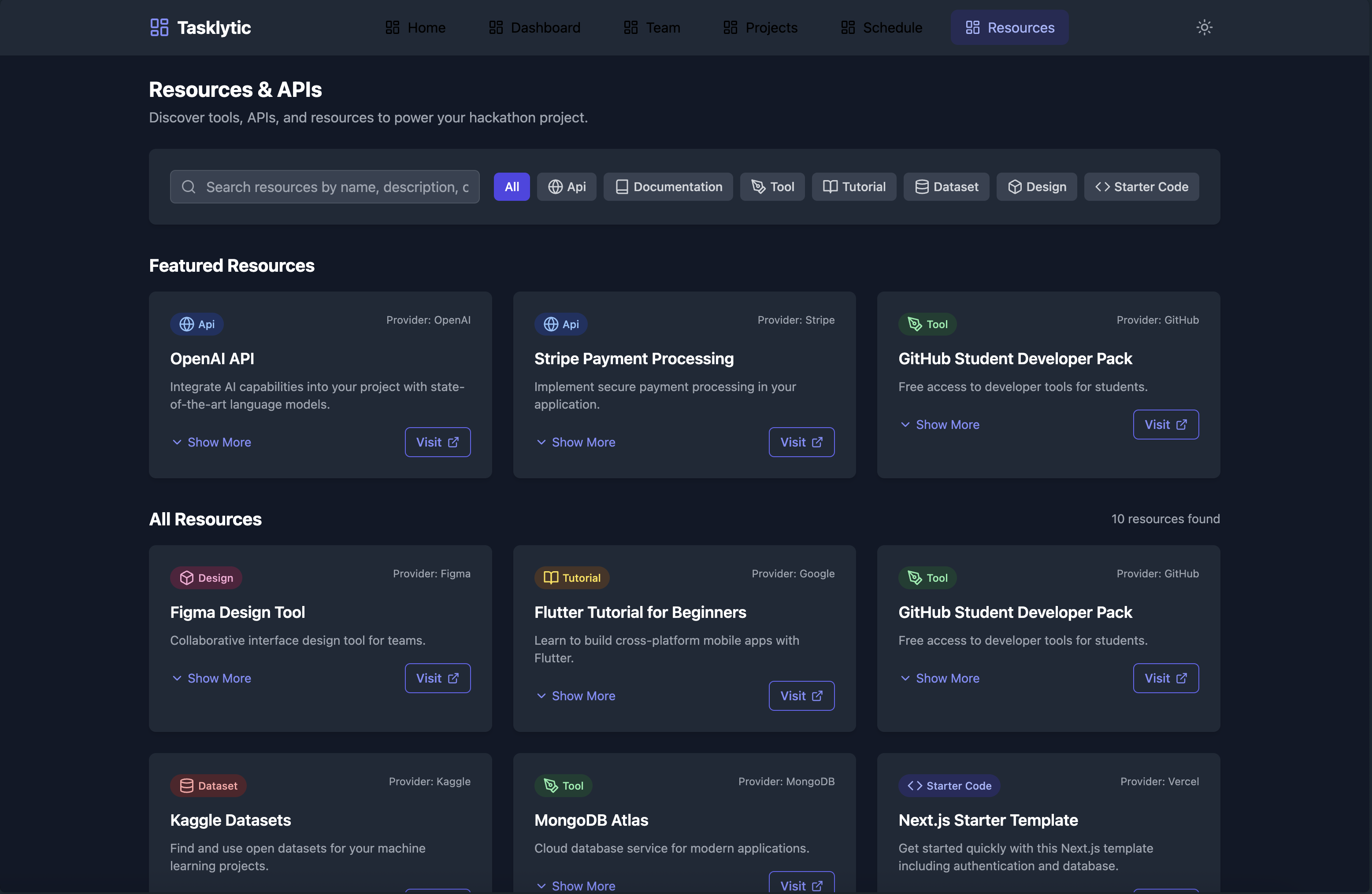This screenshot has width=1372, height=894.
Task: Toggle light/dark theme sun icon
Action: [x=1204, y=27]
